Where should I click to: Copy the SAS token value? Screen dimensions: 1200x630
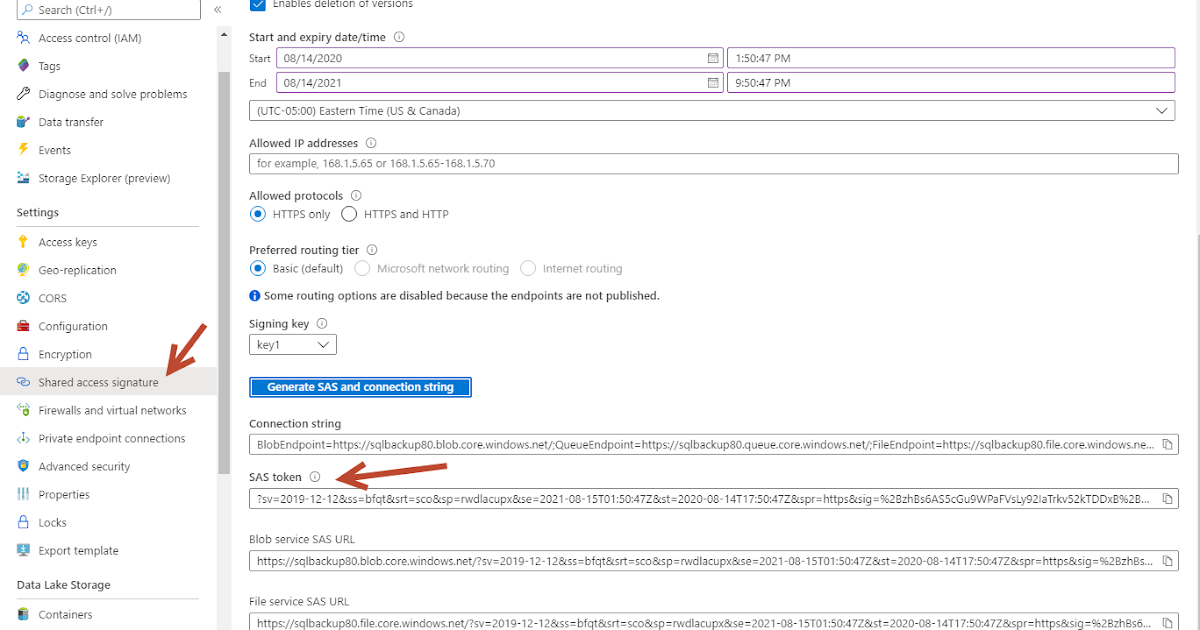pos(1168,498)
